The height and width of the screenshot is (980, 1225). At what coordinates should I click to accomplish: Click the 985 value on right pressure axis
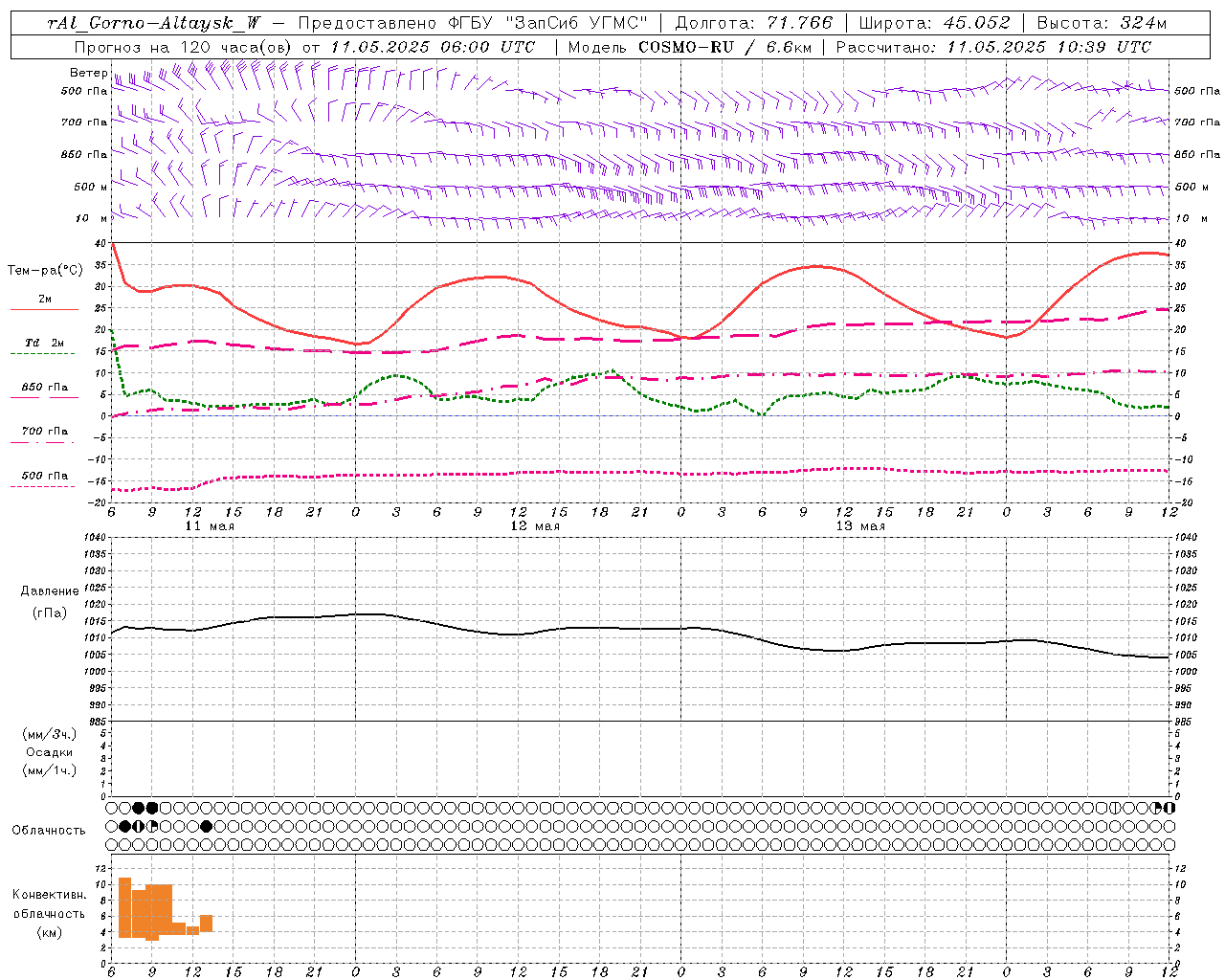coord(1185,722)
